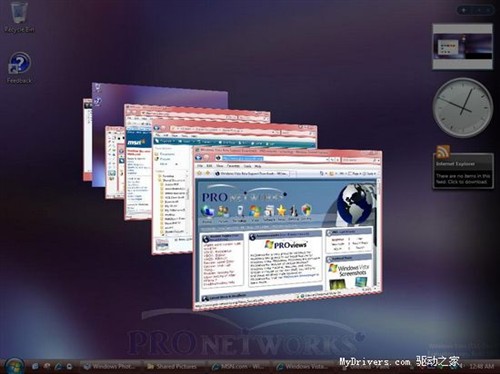
Task: Click the Home globe icon on ProNetworks page
Action: pos(208,213)
